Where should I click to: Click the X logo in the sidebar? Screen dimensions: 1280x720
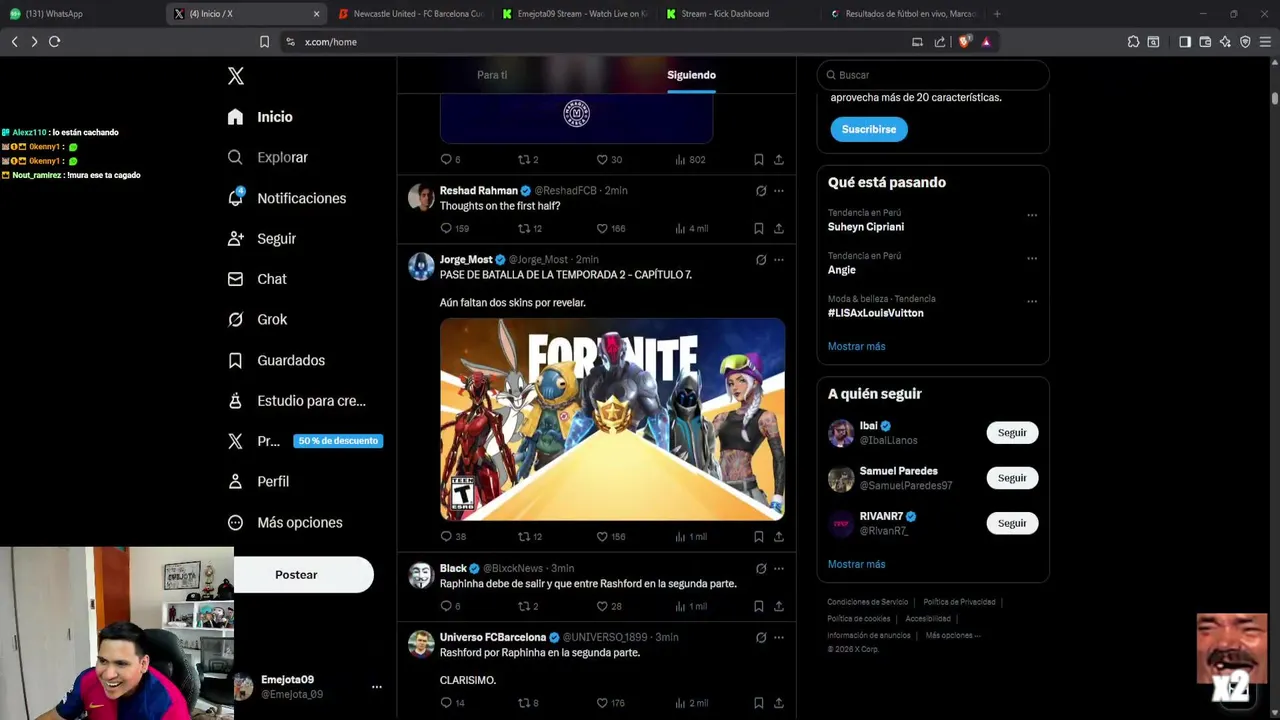[x=235, y=76]
